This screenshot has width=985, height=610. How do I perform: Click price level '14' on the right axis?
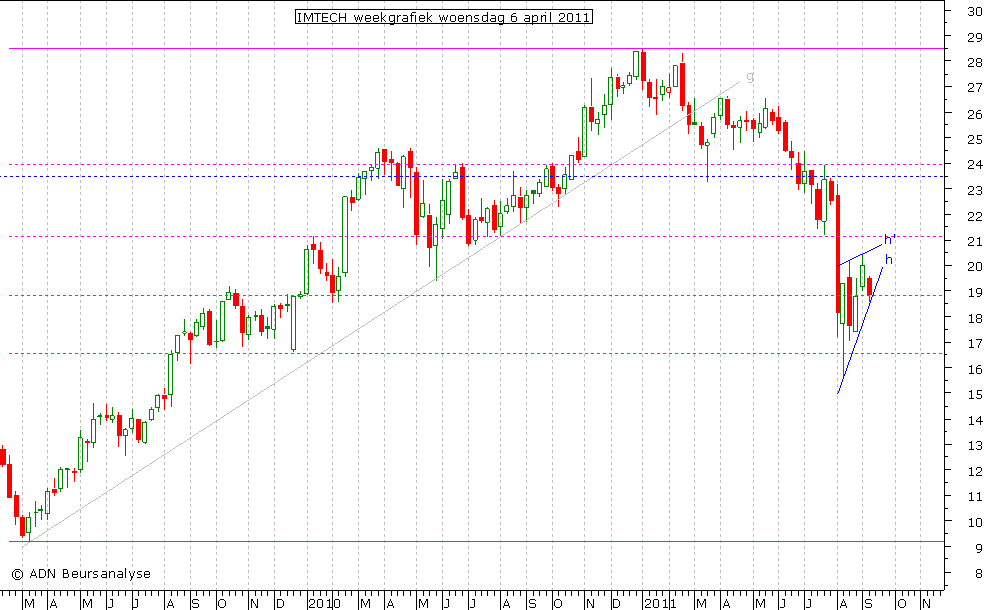[x=974, y=420]
